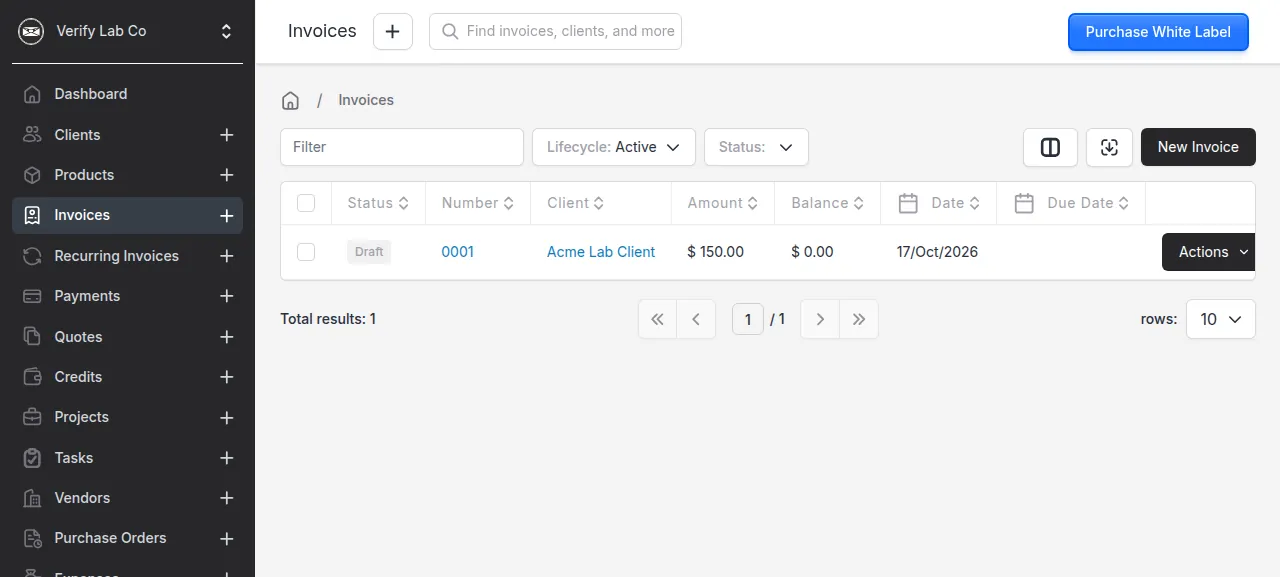
Task: Click the import invoices scan icon button
Action: click(1109, 147)
